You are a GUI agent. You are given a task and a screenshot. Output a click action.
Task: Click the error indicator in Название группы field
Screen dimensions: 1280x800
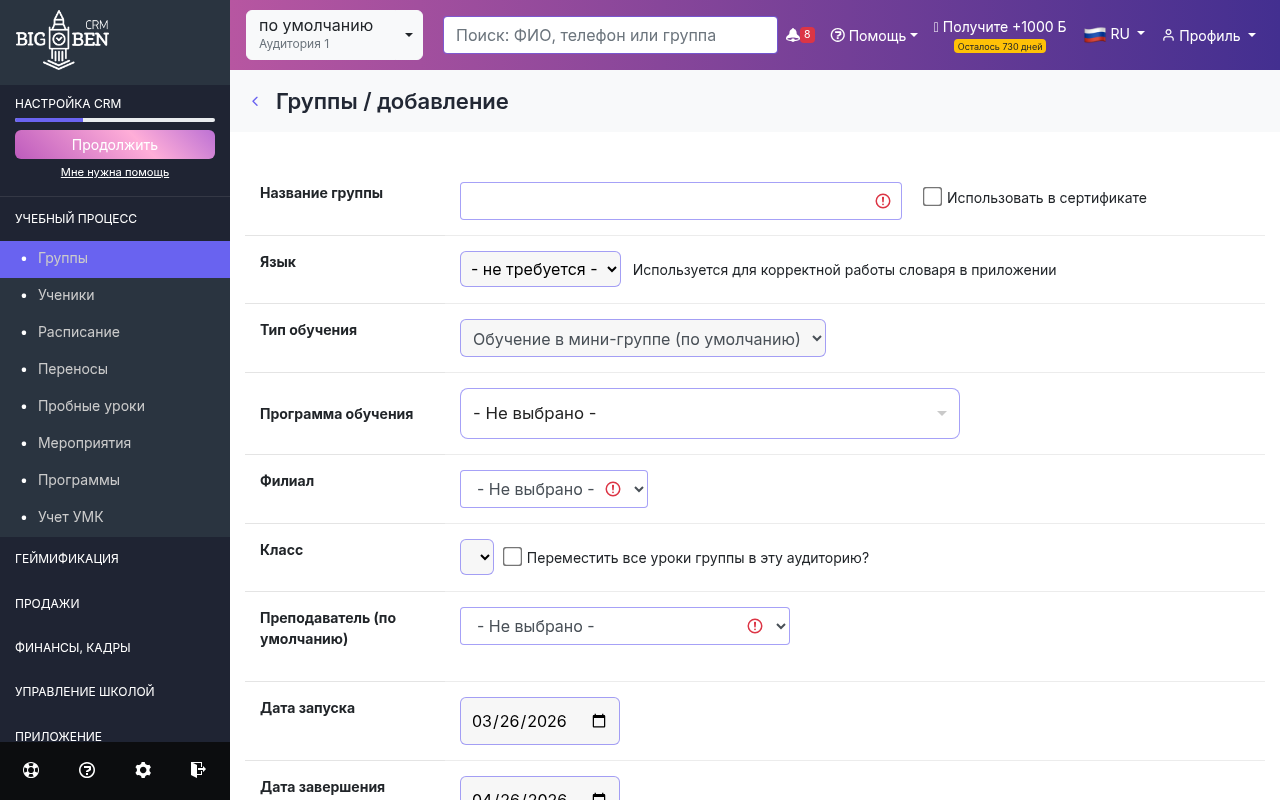tap(882, 201)
